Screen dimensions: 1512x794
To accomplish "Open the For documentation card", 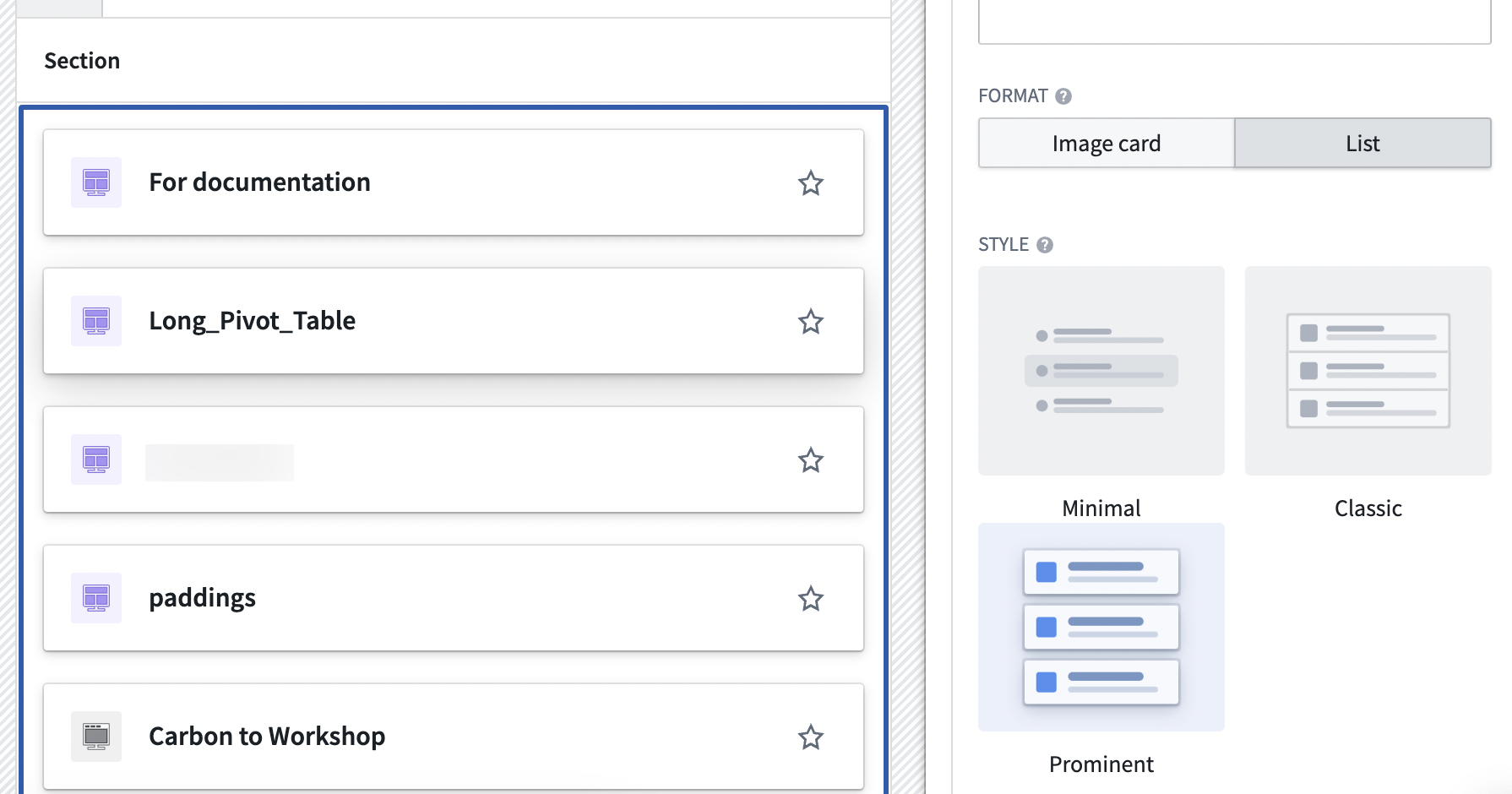I will (x=454, y=182).
